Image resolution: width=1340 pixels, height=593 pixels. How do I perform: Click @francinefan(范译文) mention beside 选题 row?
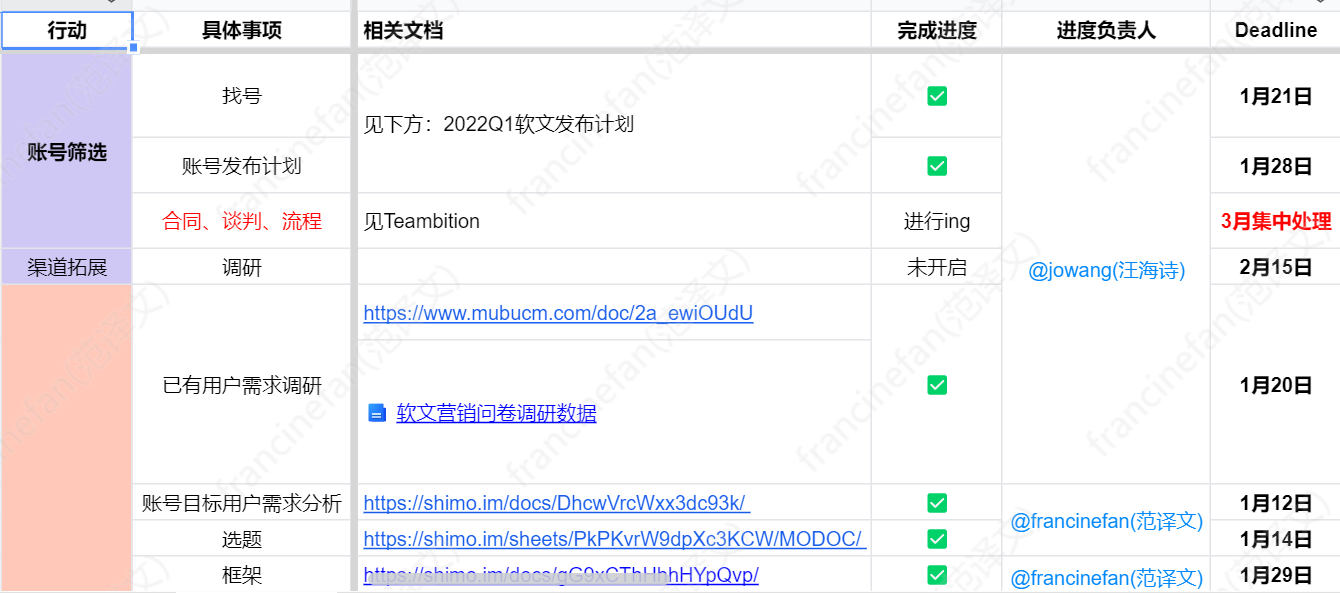pos(1106,521)
